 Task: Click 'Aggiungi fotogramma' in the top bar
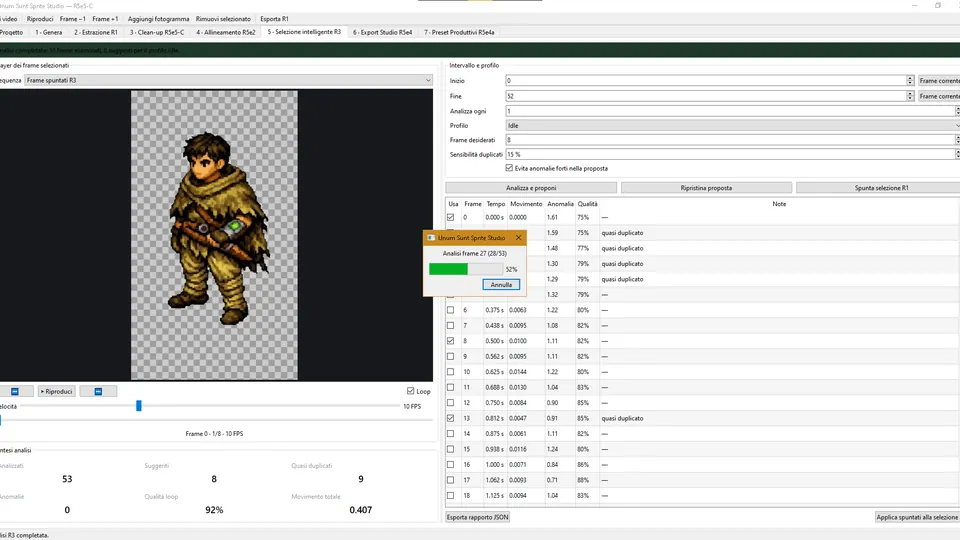tap(159, 19)
